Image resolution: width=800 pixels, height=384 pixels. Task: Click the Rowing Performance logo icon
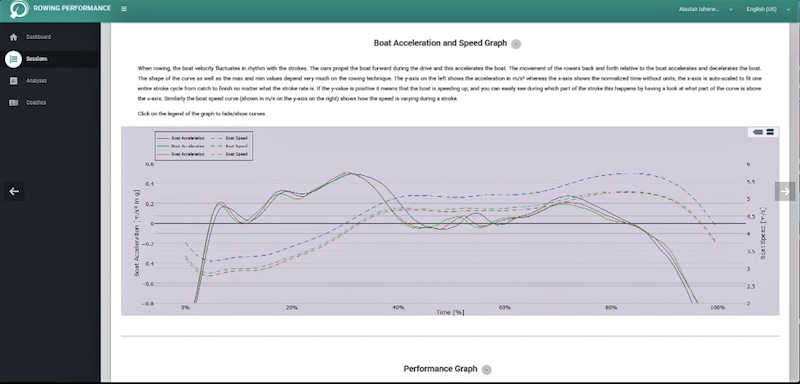click(19, 9)
